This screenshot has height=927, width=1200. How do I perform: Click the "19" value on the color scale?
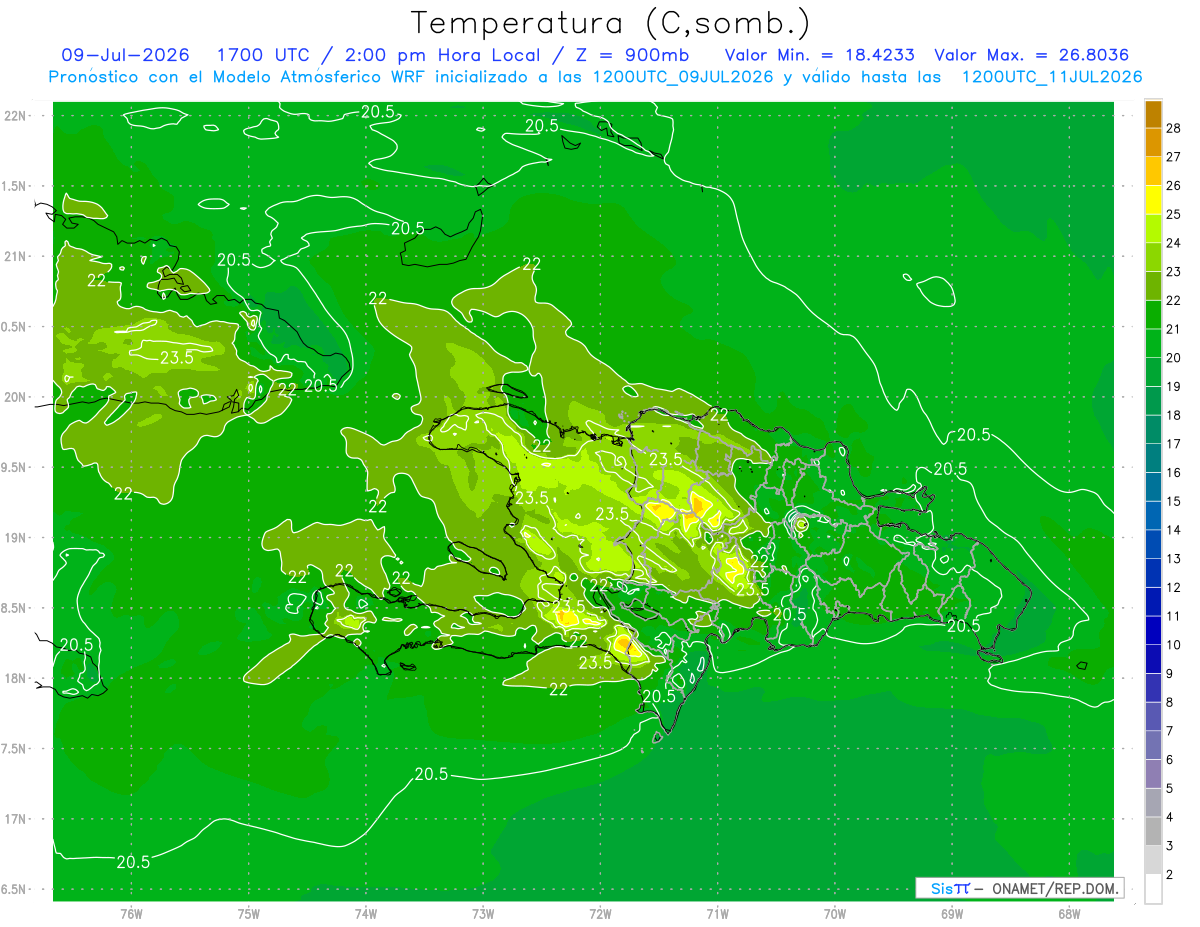click(x=1174, y=386)
